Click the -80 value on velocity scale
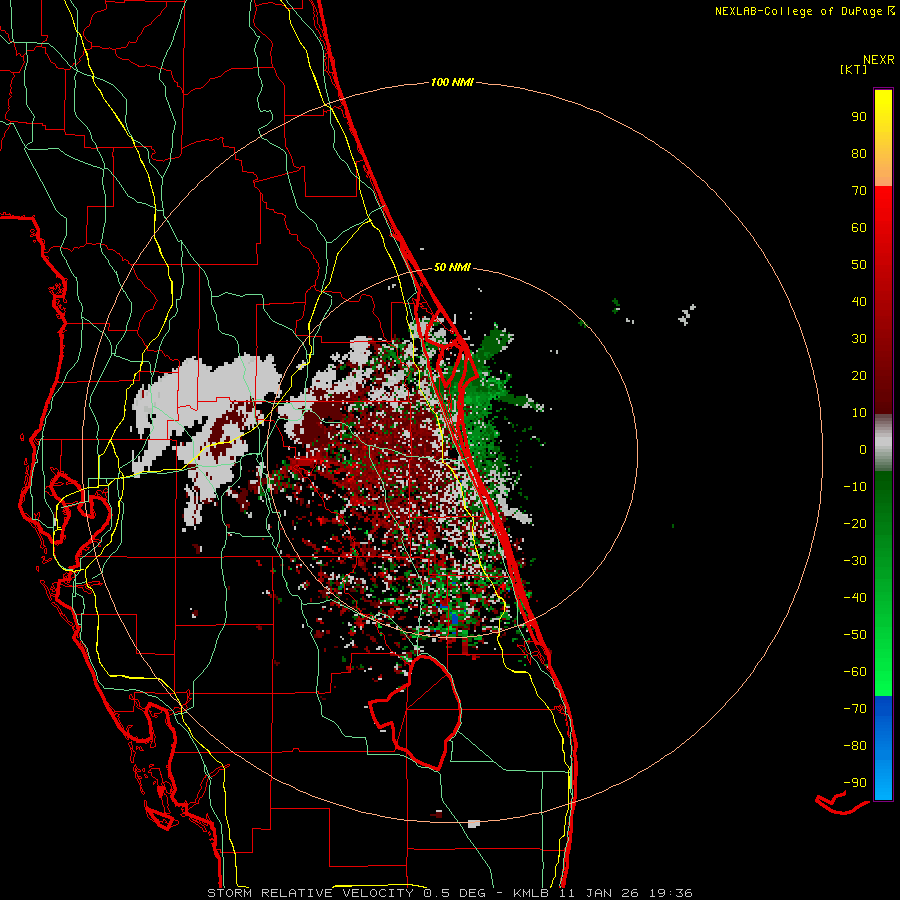This screenshot has width=900, height=900. [855, 746]
